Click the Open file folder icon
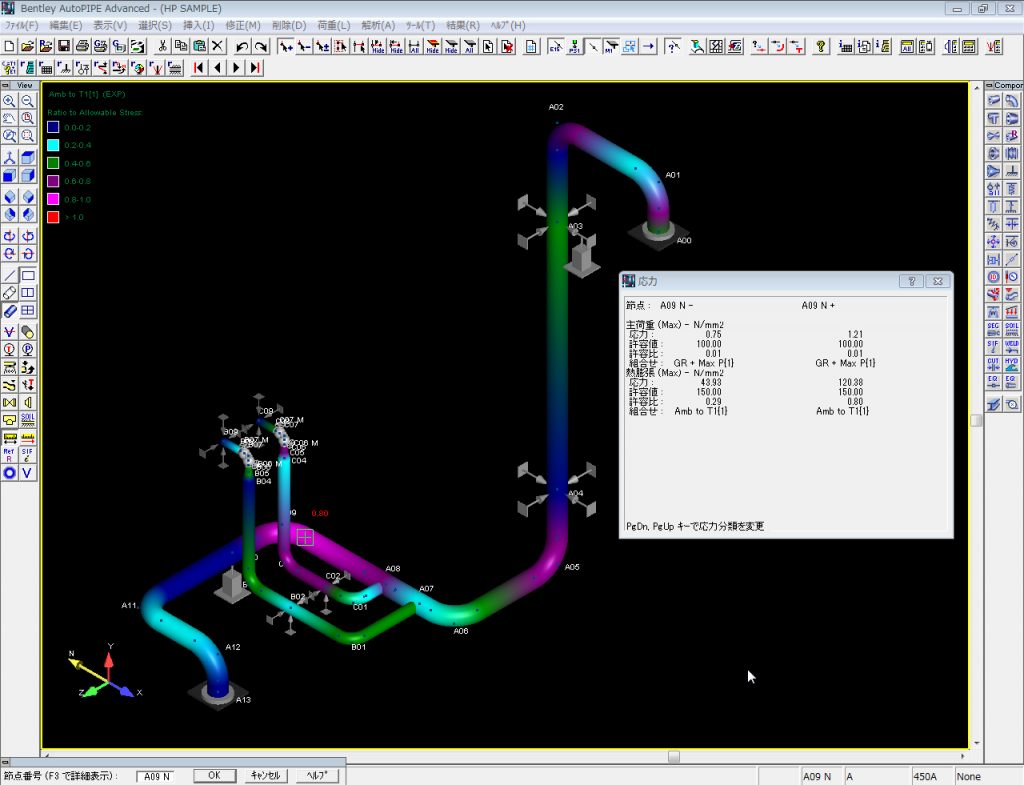Viewport: 1024px width, 785px height. coord(27,46)
